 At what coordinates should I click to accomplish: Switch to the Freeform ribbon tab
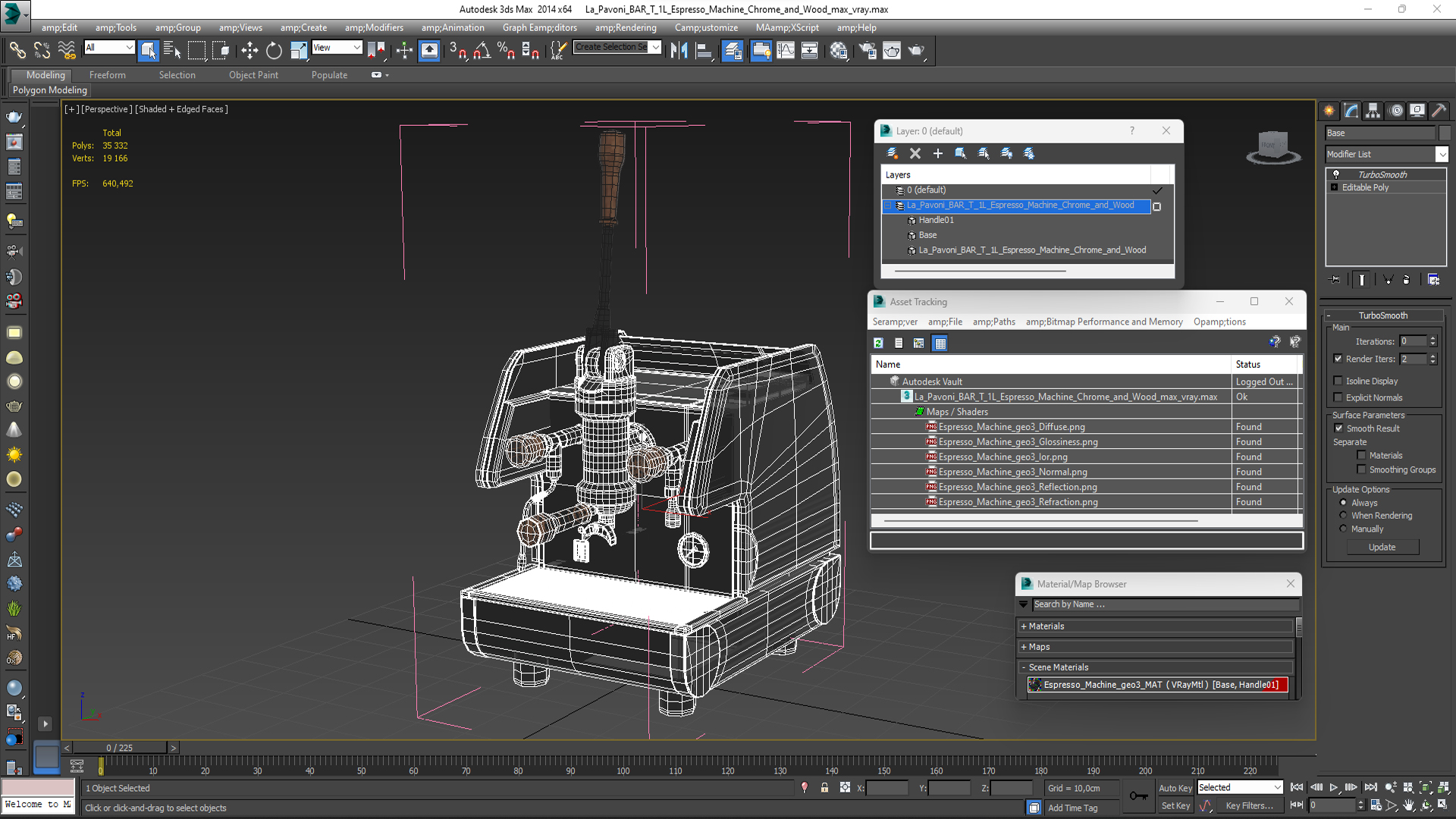pyautogui.click(x=107, y=75)
